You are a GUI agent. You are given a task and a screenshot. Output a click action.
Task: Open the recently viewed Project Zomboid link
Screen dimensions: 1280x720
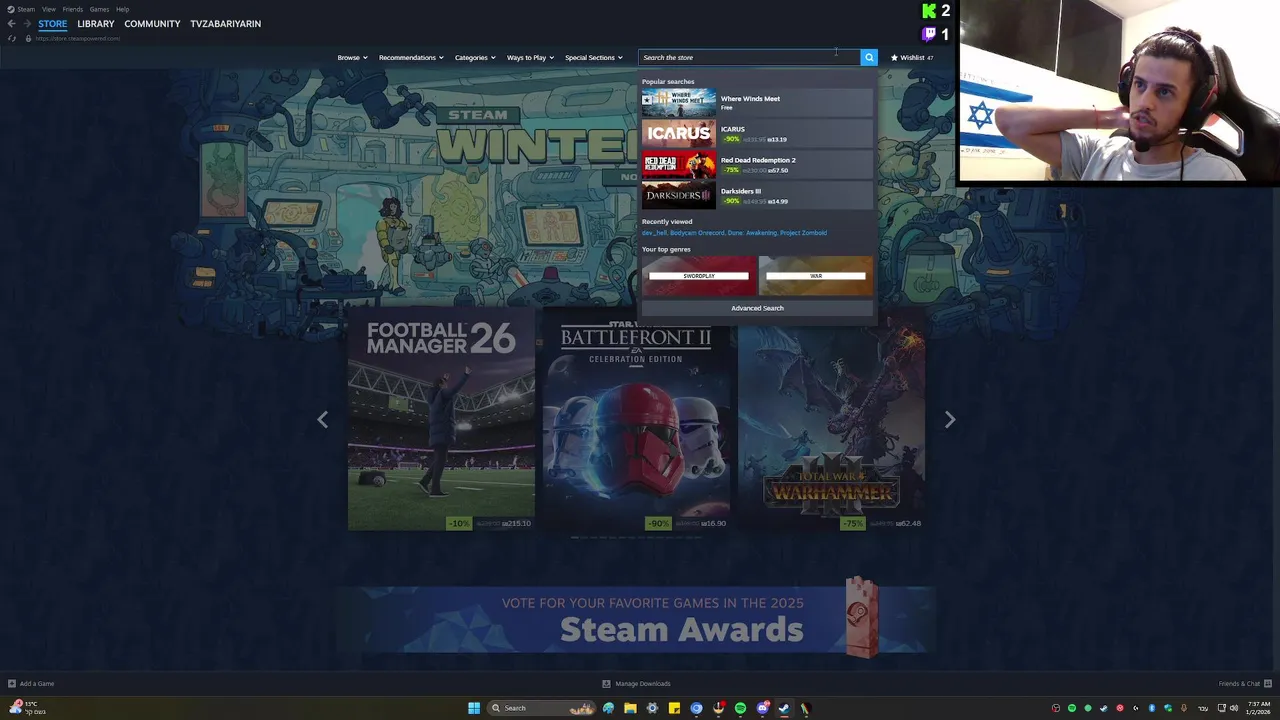[803, 233]
